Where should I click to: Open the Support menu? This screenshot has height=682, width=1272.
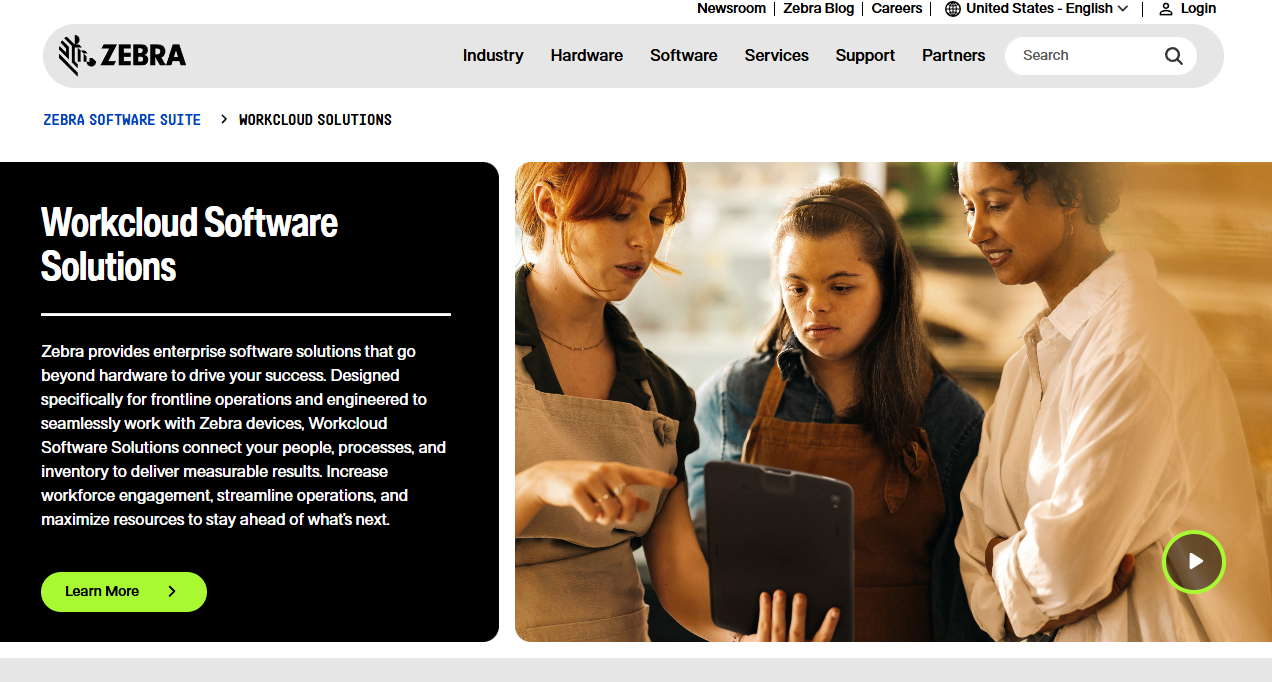(x=865, y=56)
